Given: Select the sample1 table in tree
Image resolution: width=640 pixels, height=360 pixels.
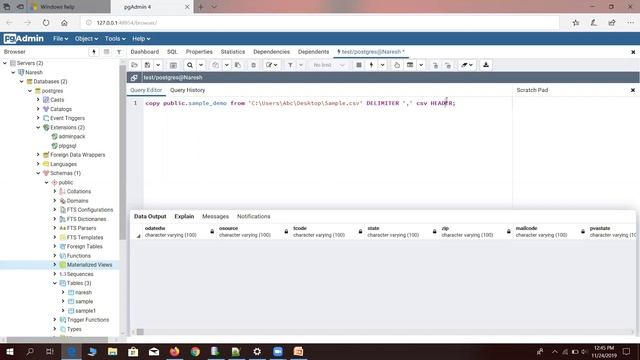Looking at the screenshot, I should [x=85, y=311].
